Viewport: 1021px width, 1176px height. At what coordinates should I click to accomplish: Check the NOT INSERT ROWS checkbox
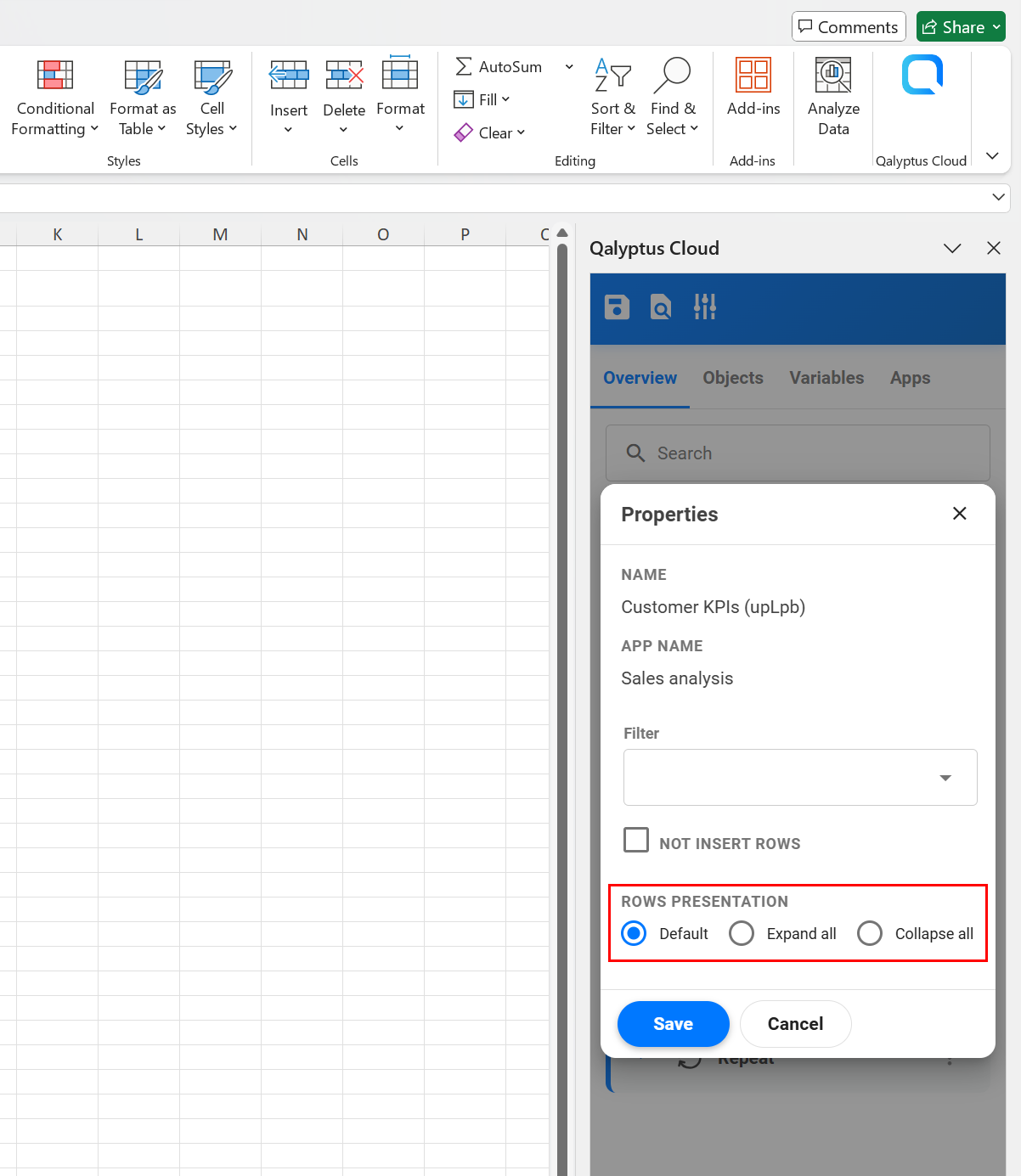coord(636,840)
